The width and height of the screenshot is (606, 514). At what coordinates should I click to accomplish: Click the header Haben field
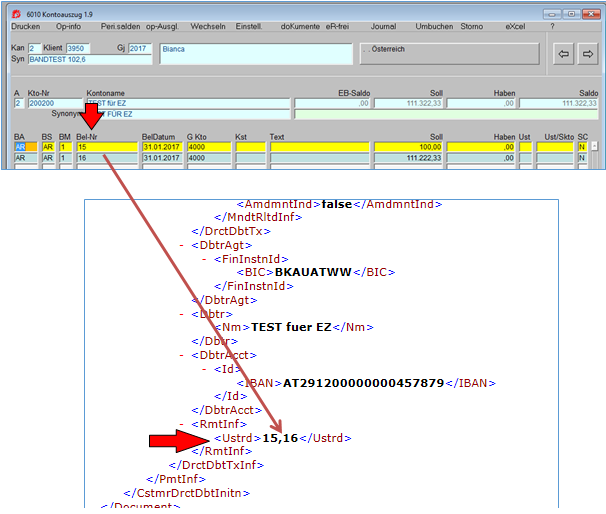coord(481,103)
